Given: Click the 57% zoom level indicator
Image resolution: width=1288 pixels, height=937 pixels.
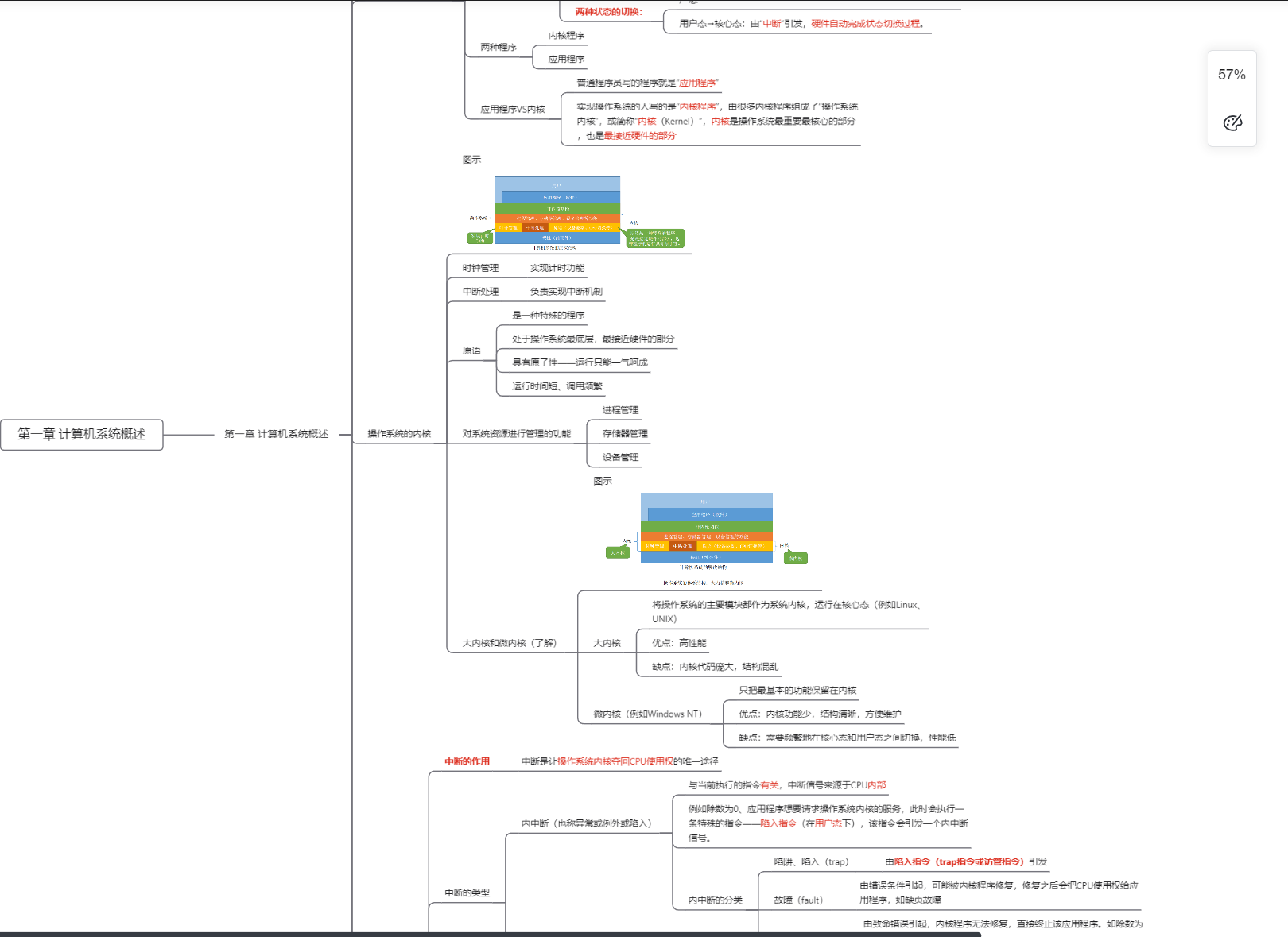Looking at the screenshot, I should click(x=1232, y=75).
